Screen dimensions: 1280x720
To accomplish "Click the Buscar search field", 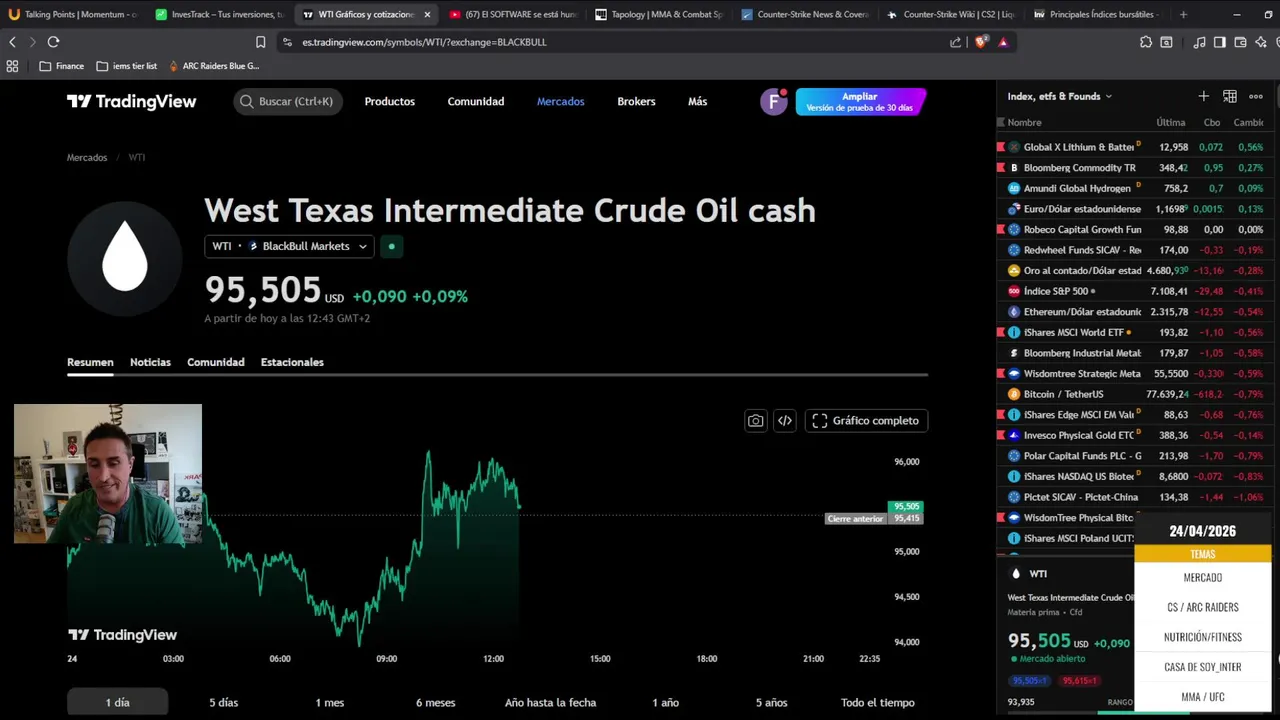I will (x=288, y=101).
